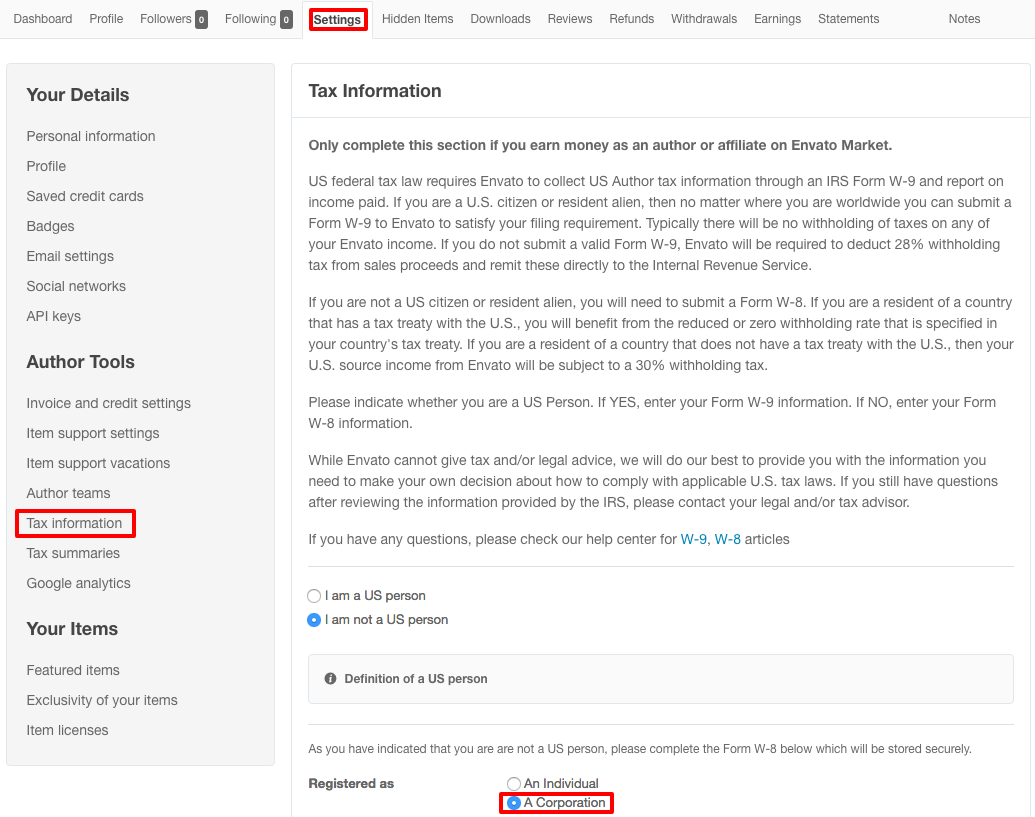Choose 'A Corporation' registration type

click(x=514, y=803)
